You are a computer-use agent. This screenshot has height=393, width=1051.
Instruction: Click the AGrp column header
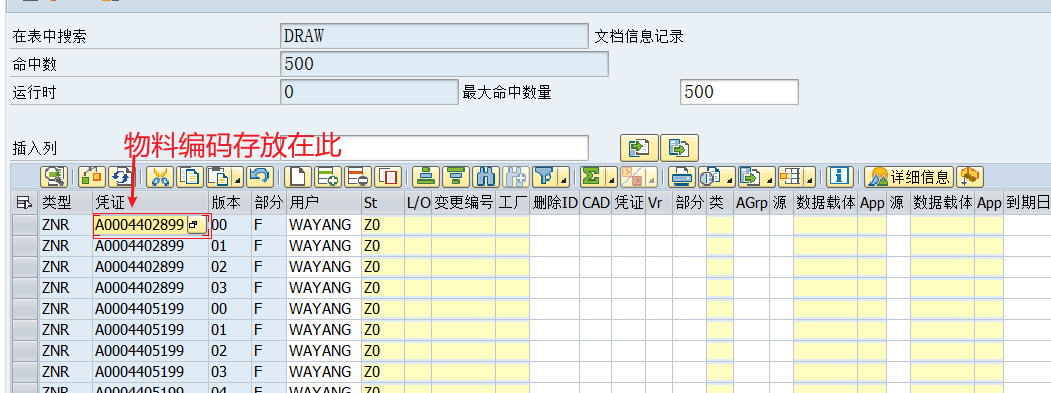(x=751, y=202)
